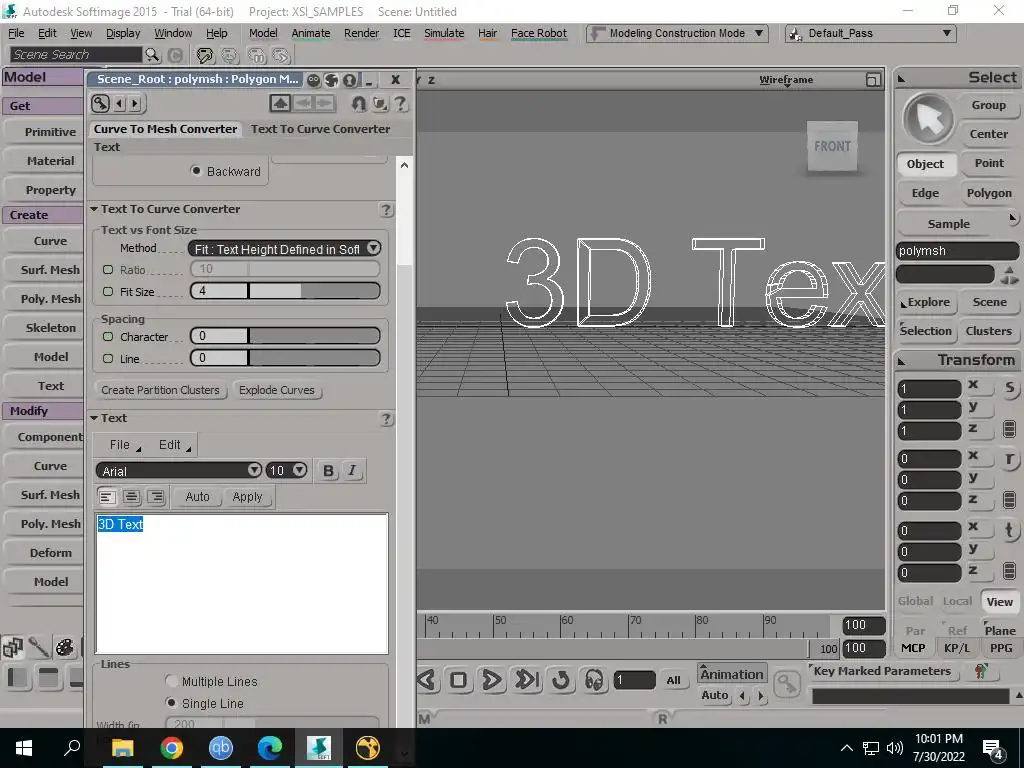
Task: Select the Multiple Lines radio button
Action: [171, 681]
